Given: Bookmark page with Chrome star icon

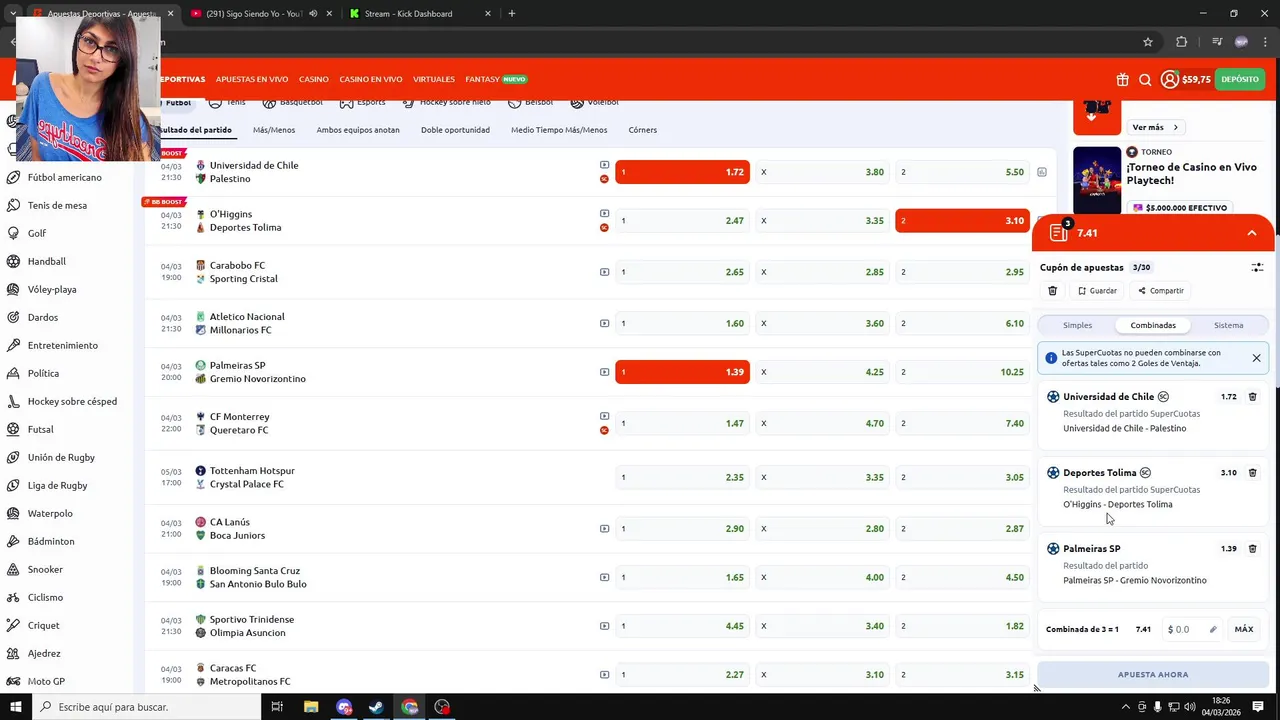Looking at the screenshot, I should [1148, 42].
